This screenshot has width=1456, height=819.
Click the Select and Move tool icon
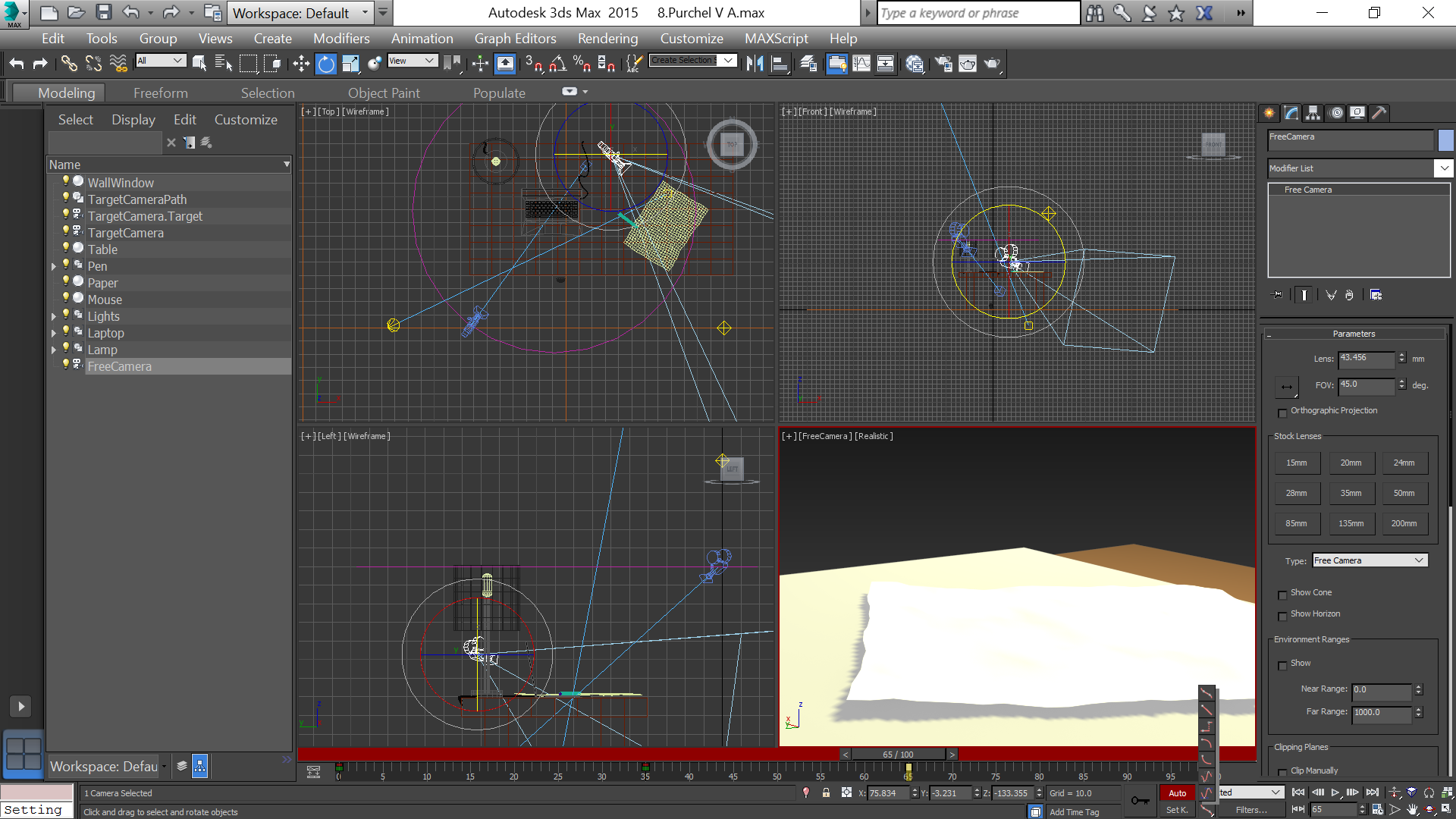pos(302,64)
